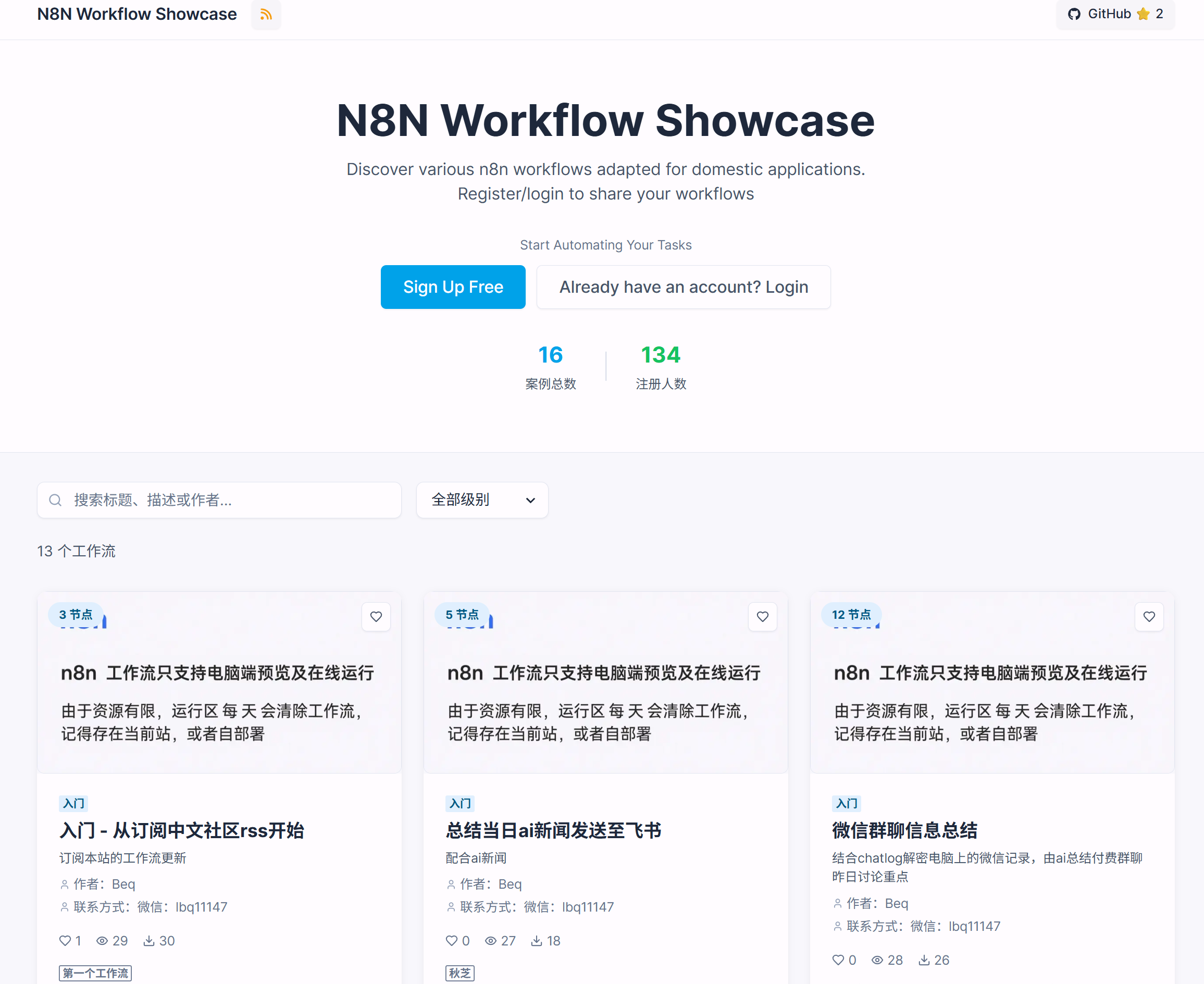The width and height of the screenshot is (1204, 984).
Task: Open workflow 微信群聊信息总结
Action: (x=905, y=830)
